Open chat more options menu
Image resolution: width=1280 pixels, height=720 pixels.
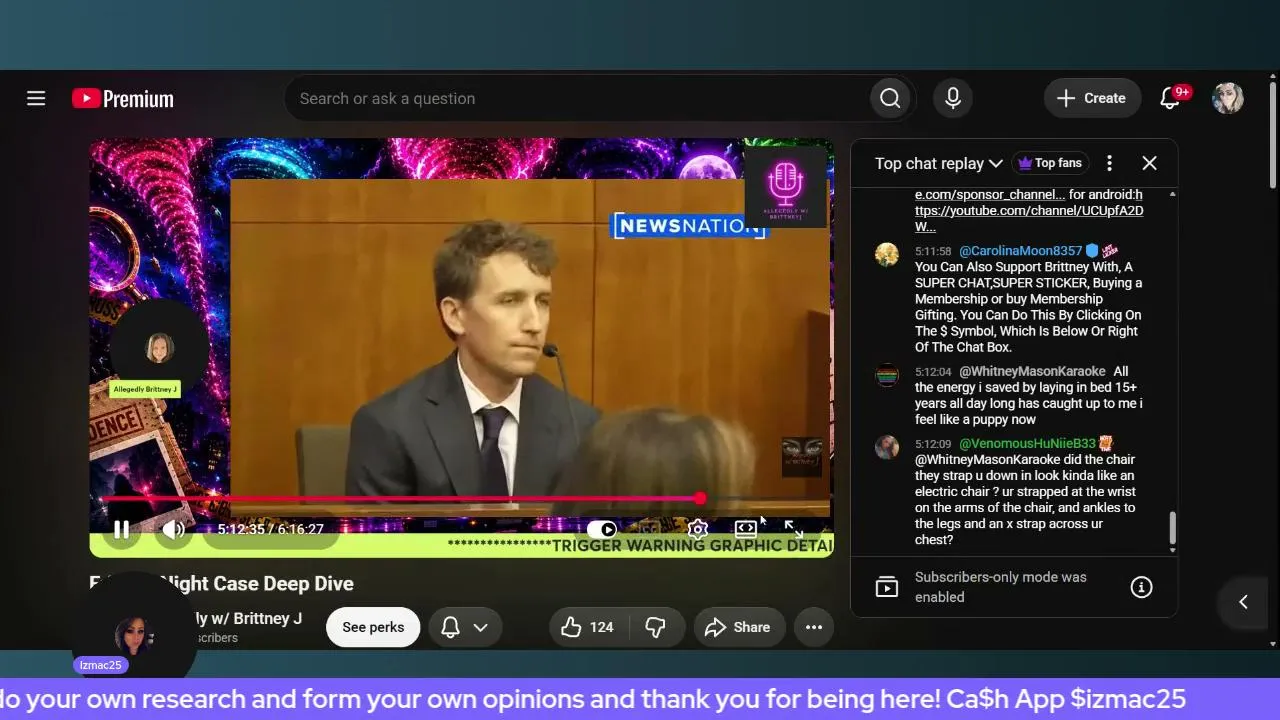[1109, 163]
